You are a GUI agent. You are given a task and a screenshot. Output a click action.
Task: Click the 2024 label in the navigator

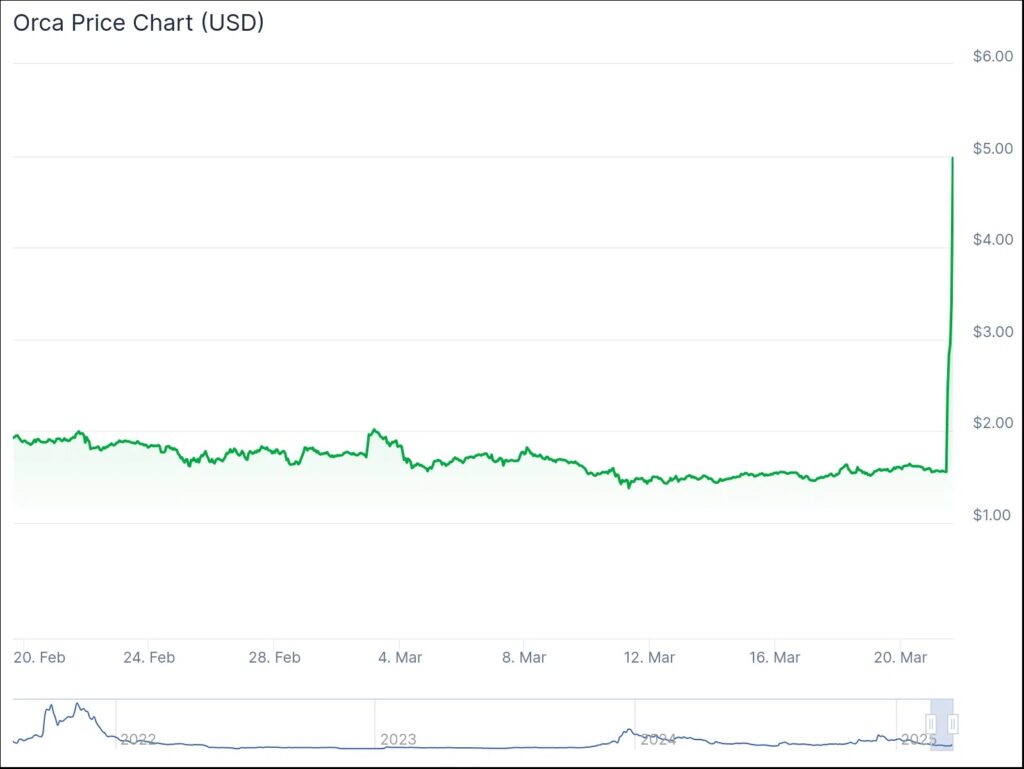658,740
